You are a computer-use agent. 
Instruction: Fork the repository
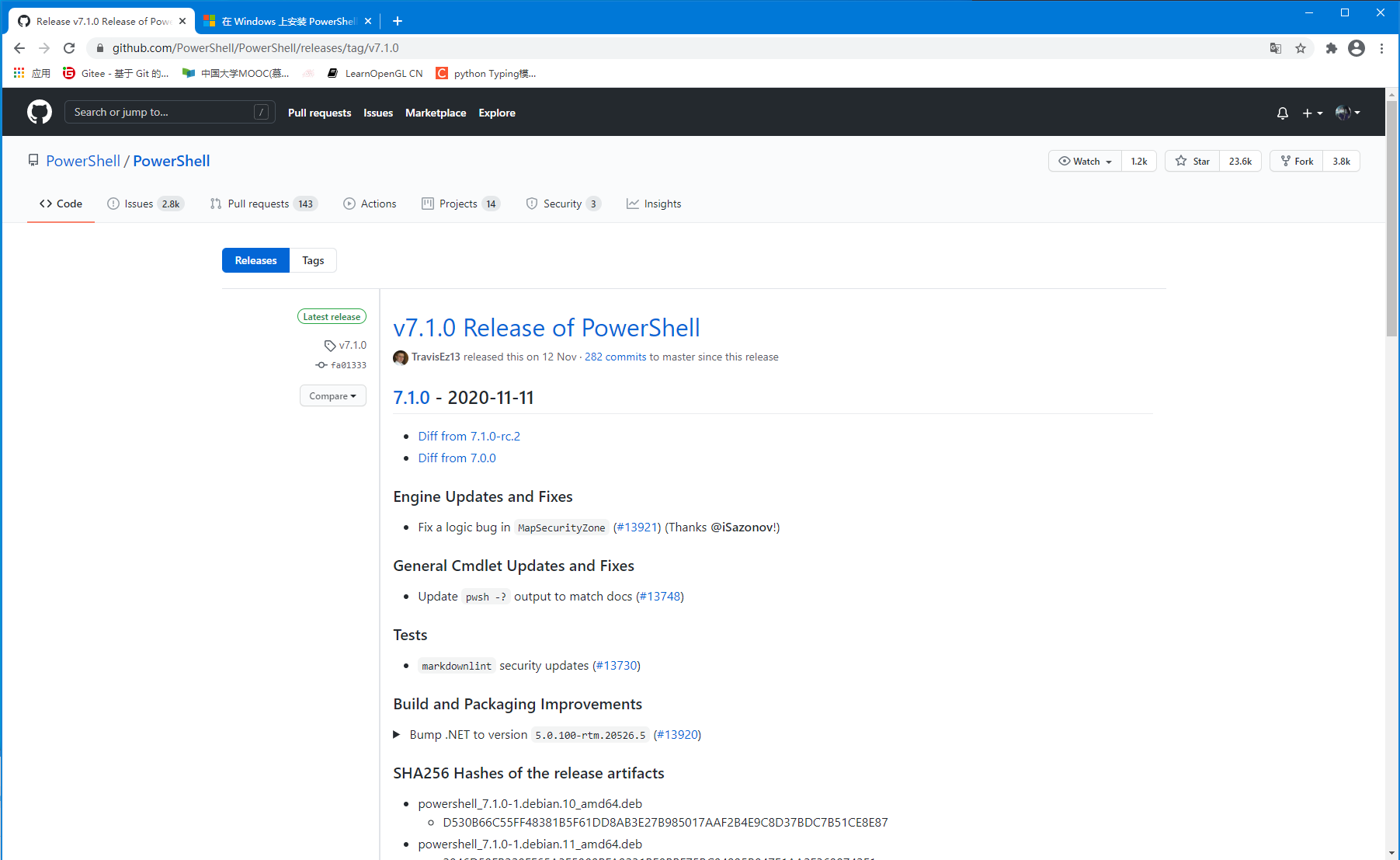[1297, 161]
